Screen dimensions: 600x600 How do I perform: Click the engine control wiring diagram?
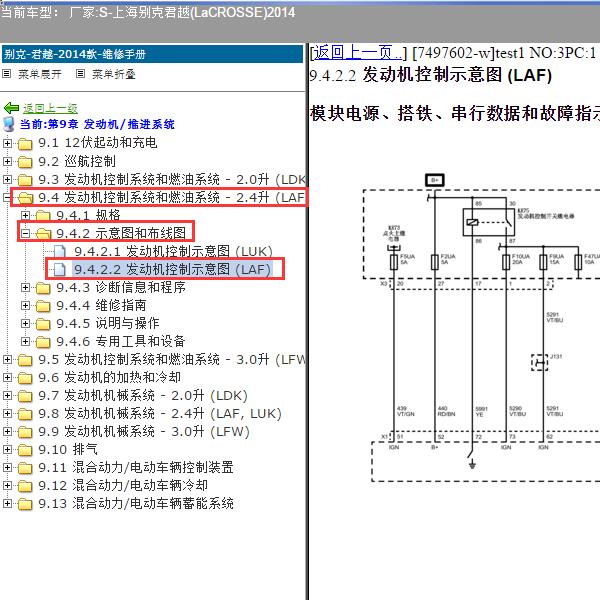tap(480, 327)
